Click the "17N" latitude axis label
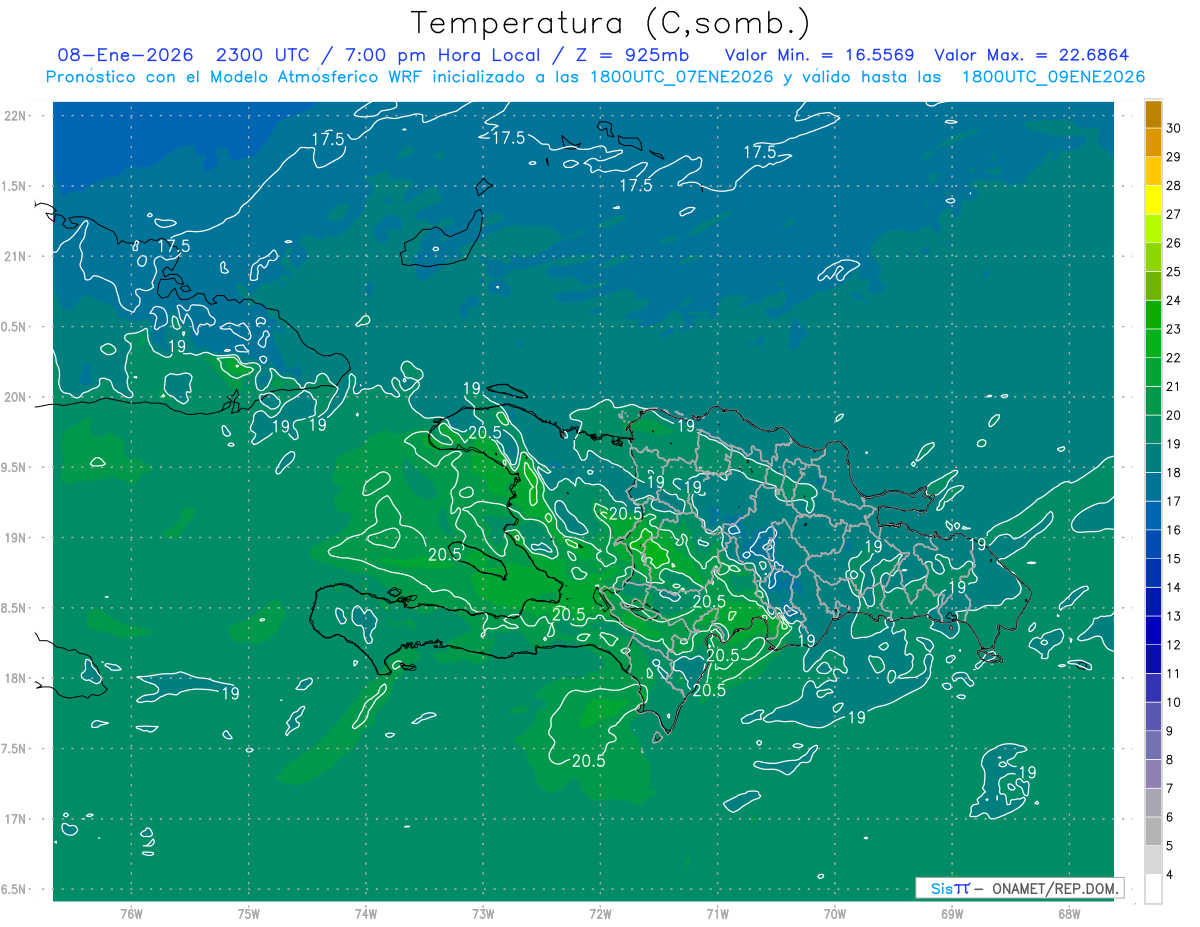 click(x=17, y=819)
